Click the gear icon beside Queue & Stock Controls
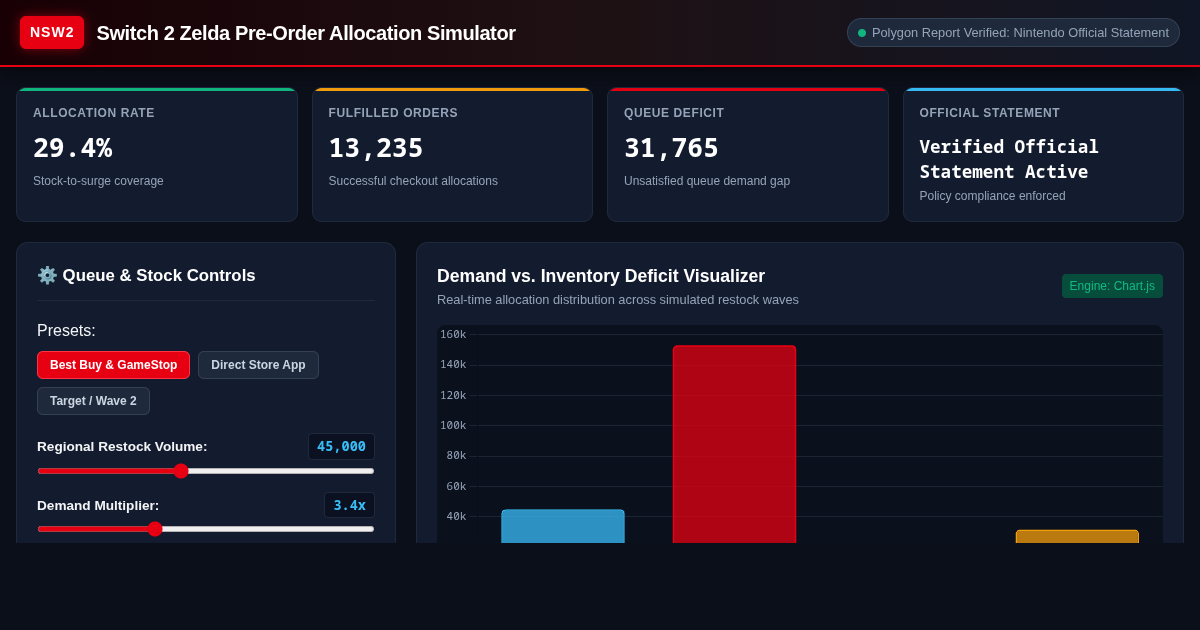Viewport: 1200px width, 630px height. (47, 275)
